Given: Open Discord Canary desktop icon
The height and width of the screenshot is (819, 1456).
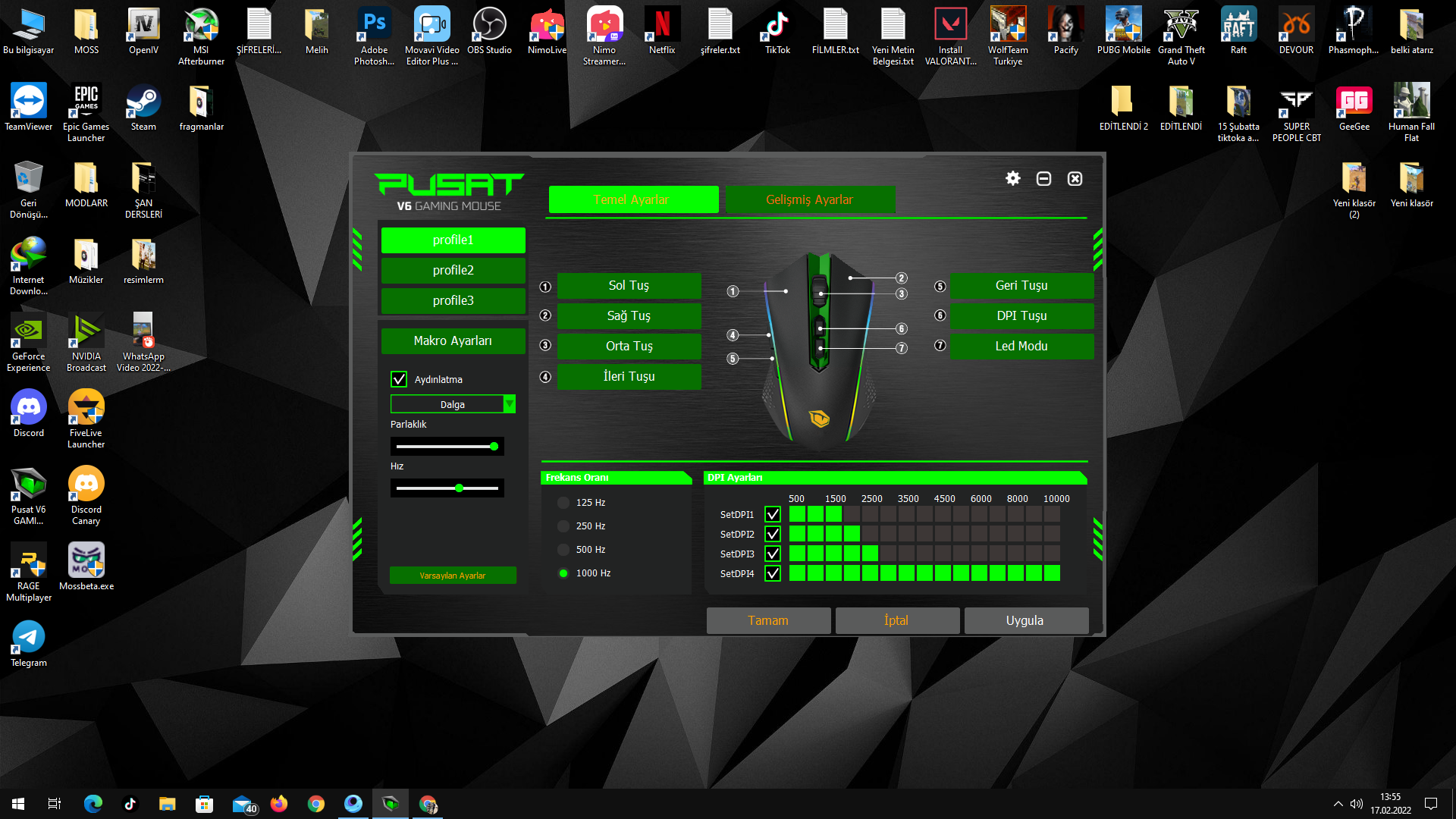Looking at the screenshot, I should 86,496.
